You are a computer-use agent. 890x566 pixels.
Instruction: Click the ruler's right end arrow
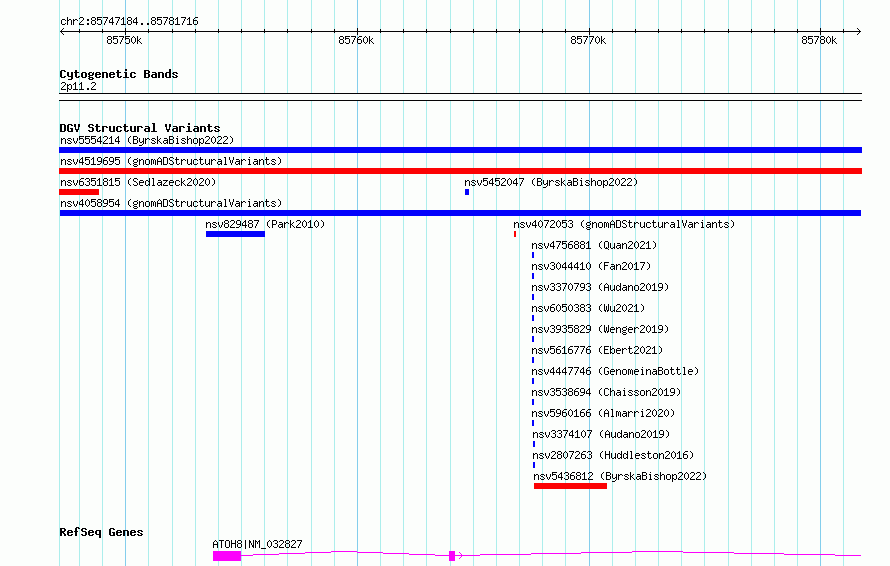tap(859, 31)
